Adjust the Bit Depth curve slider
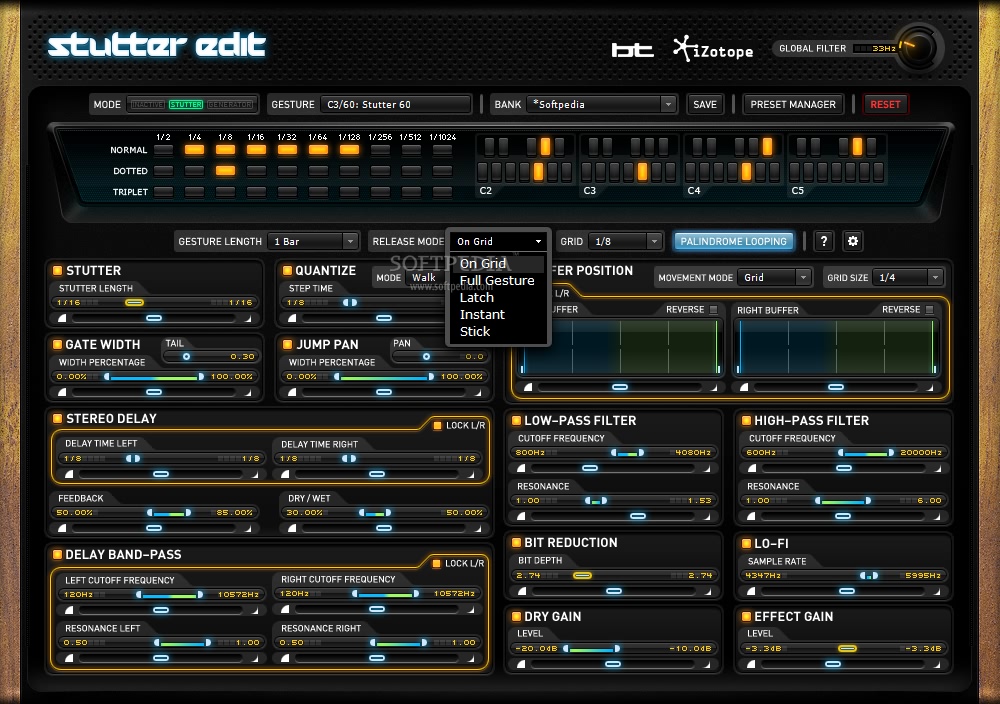 tap(614, 591)
